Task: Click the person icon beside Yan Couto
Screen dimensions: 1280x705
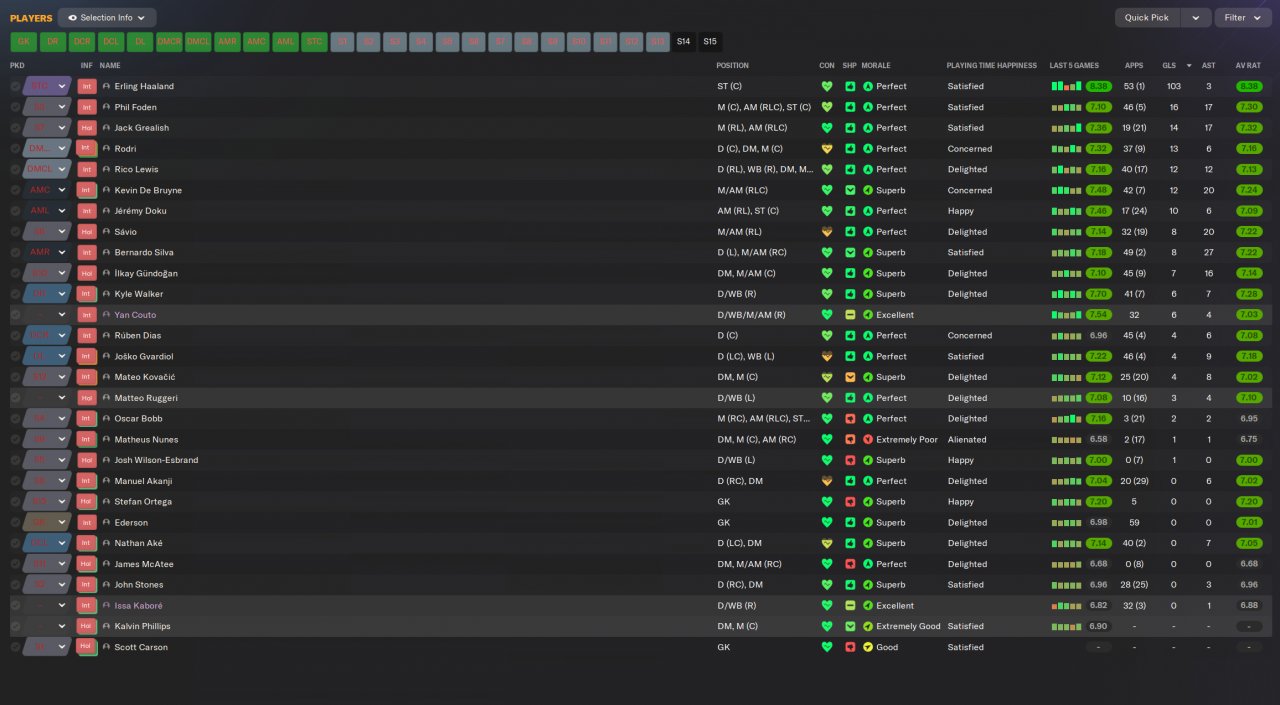Action: [x=106, y=315]
